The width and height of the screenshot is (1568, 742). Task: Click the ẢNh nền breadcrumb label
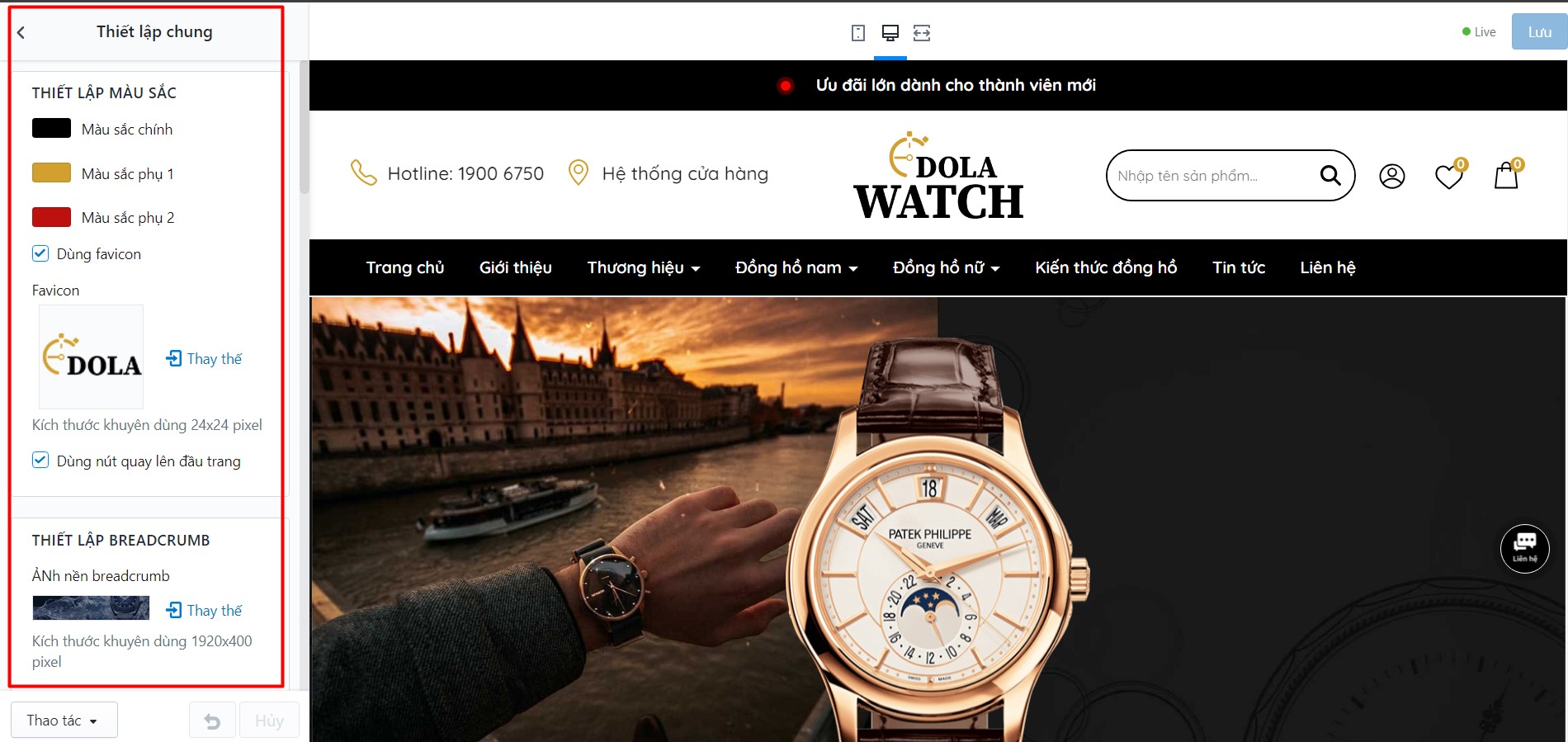101,575
